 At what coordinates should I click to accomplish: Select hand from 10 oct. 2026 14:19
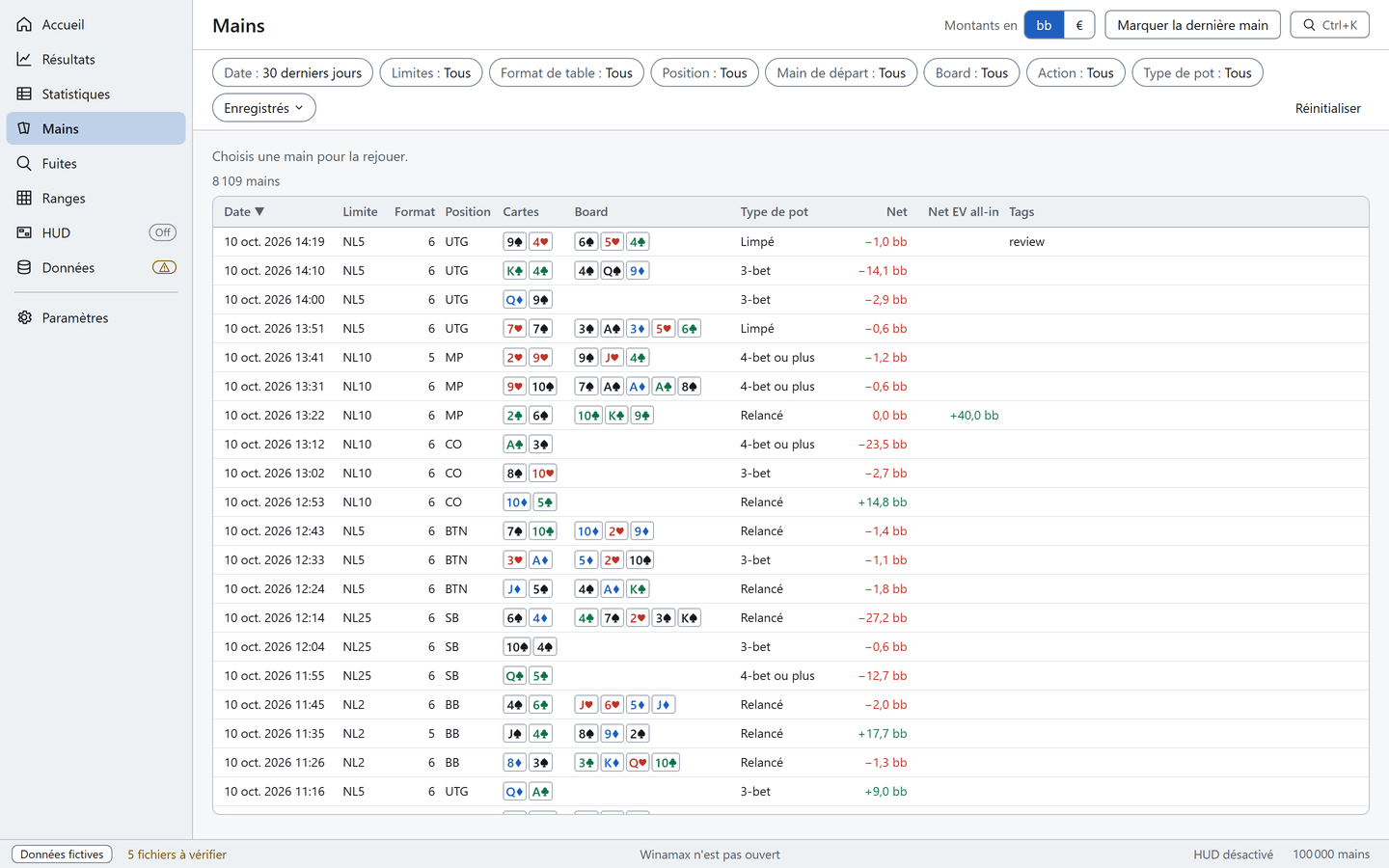click(x=790, y=241)
